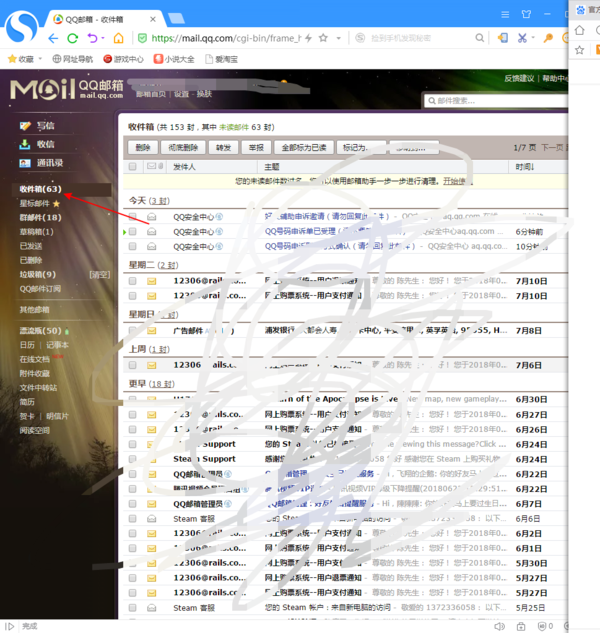Viewport: 600px width, 633px height.
Task: Open the scissors screenshot tool
Action: tap(522, 38)
